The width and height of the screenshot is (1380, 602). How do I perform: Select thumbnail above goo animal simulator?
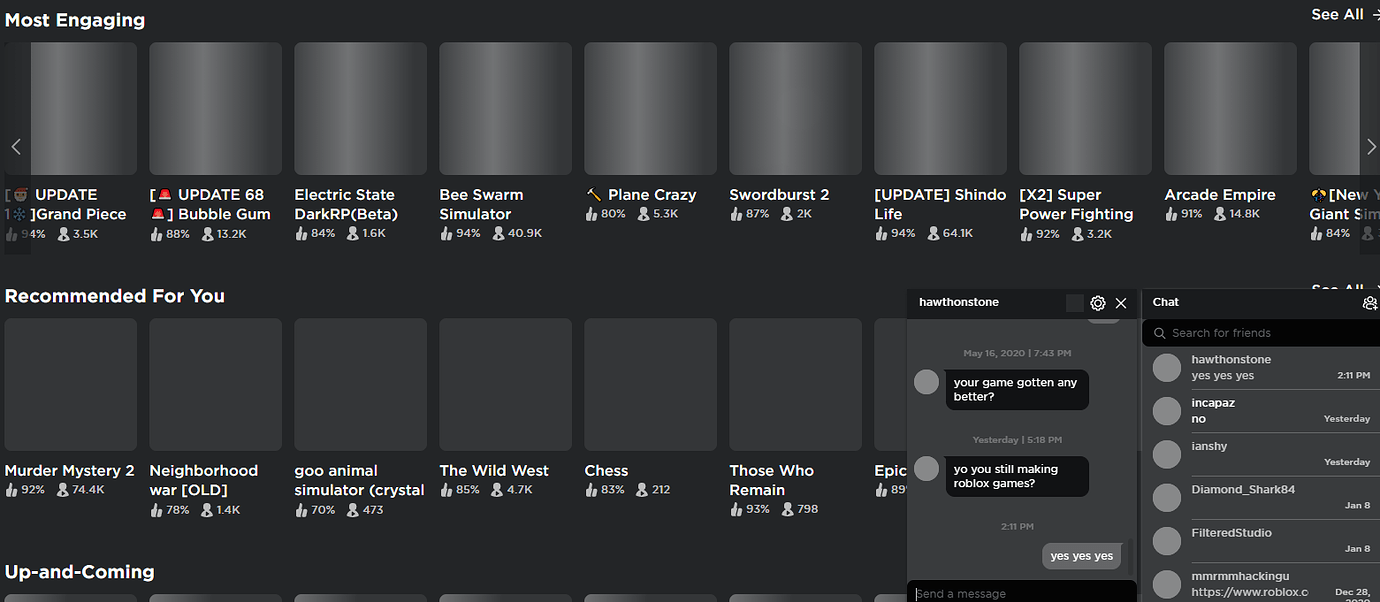point(360,385)
